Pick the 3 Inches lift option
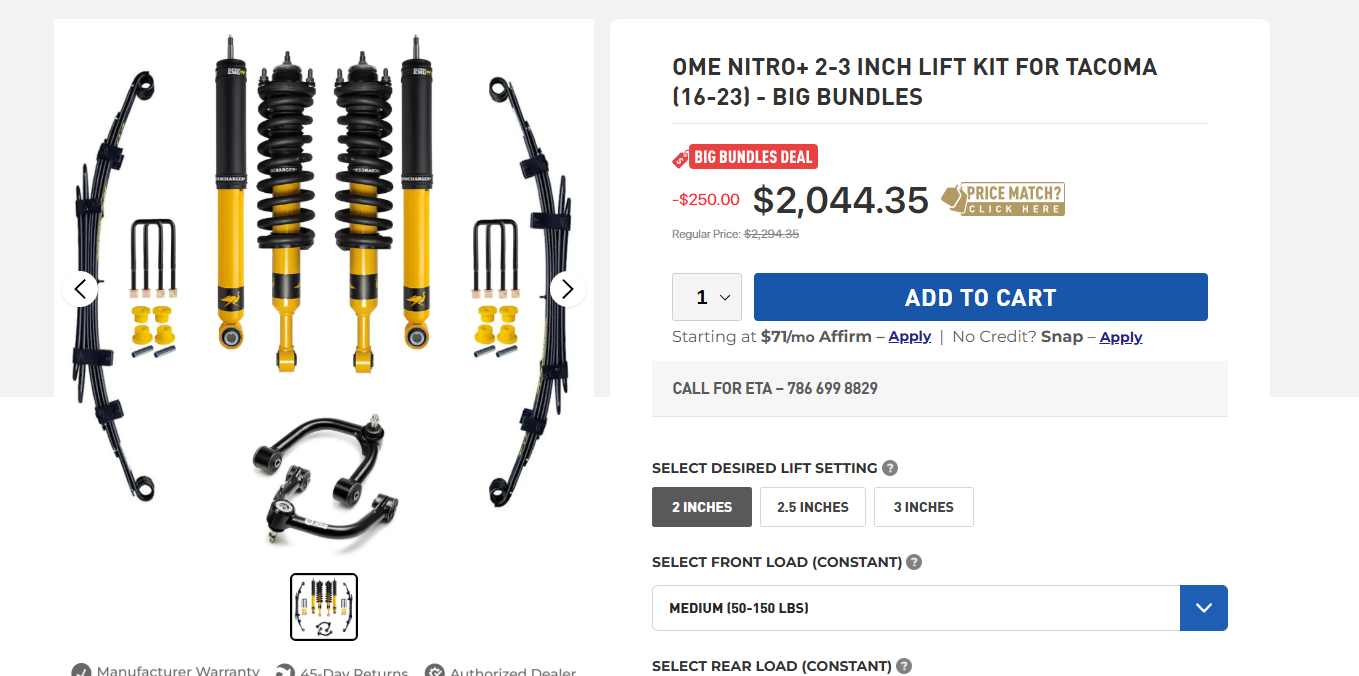This screenshot has width=1359, height=676. click(924, 507)
